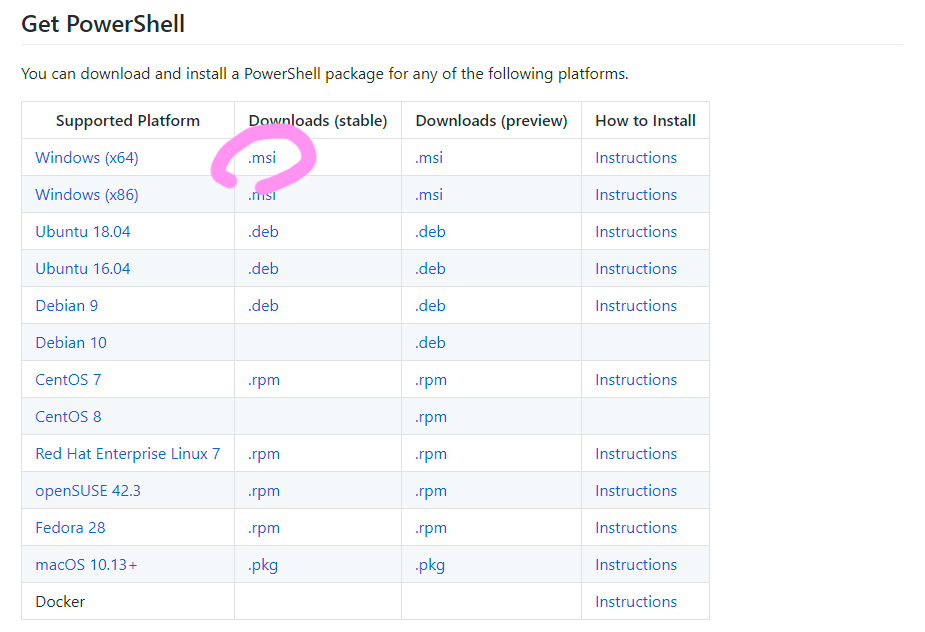Download preview .deb for Debian 10
The height and width of the screenshot is (632, 925).
click(x=430, y=343)
